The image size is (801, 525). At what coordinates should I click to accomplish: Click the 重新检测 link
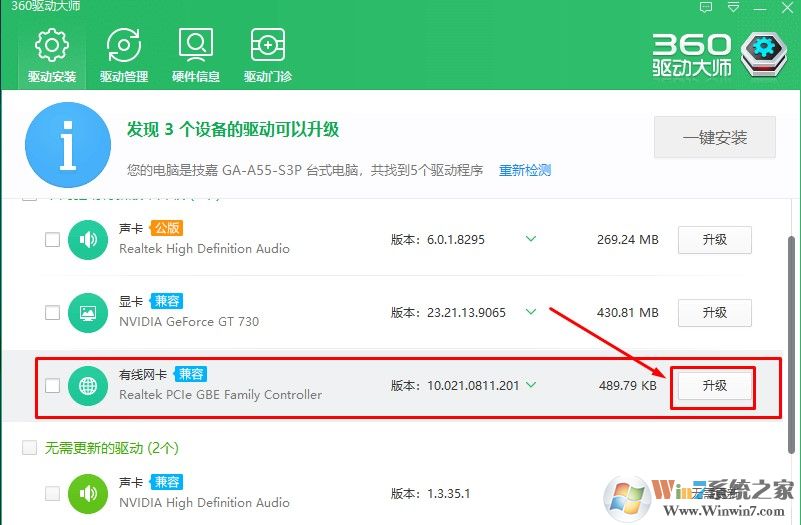click(x=525, y=170)
